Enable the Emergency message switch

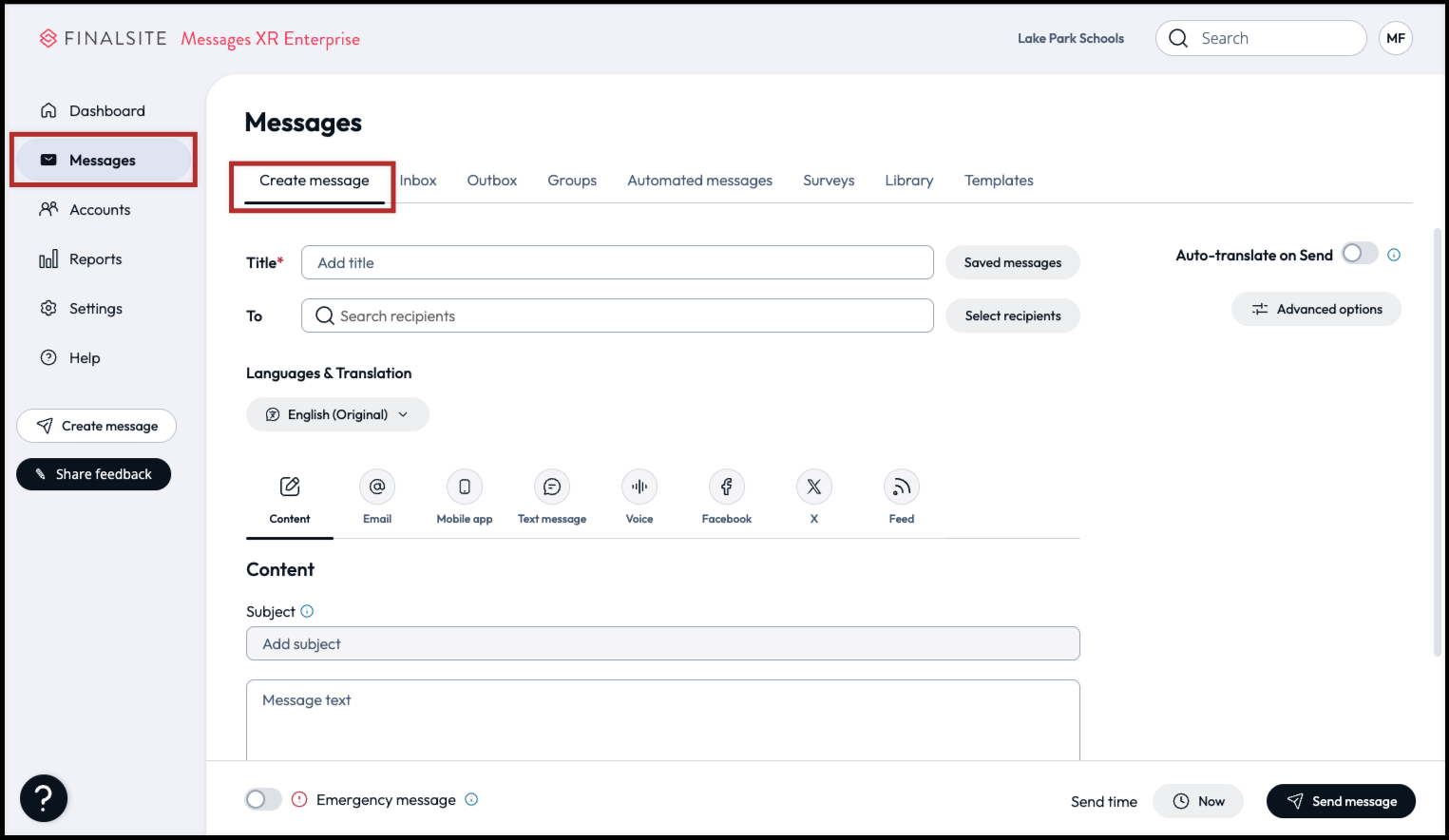(263, 799)
